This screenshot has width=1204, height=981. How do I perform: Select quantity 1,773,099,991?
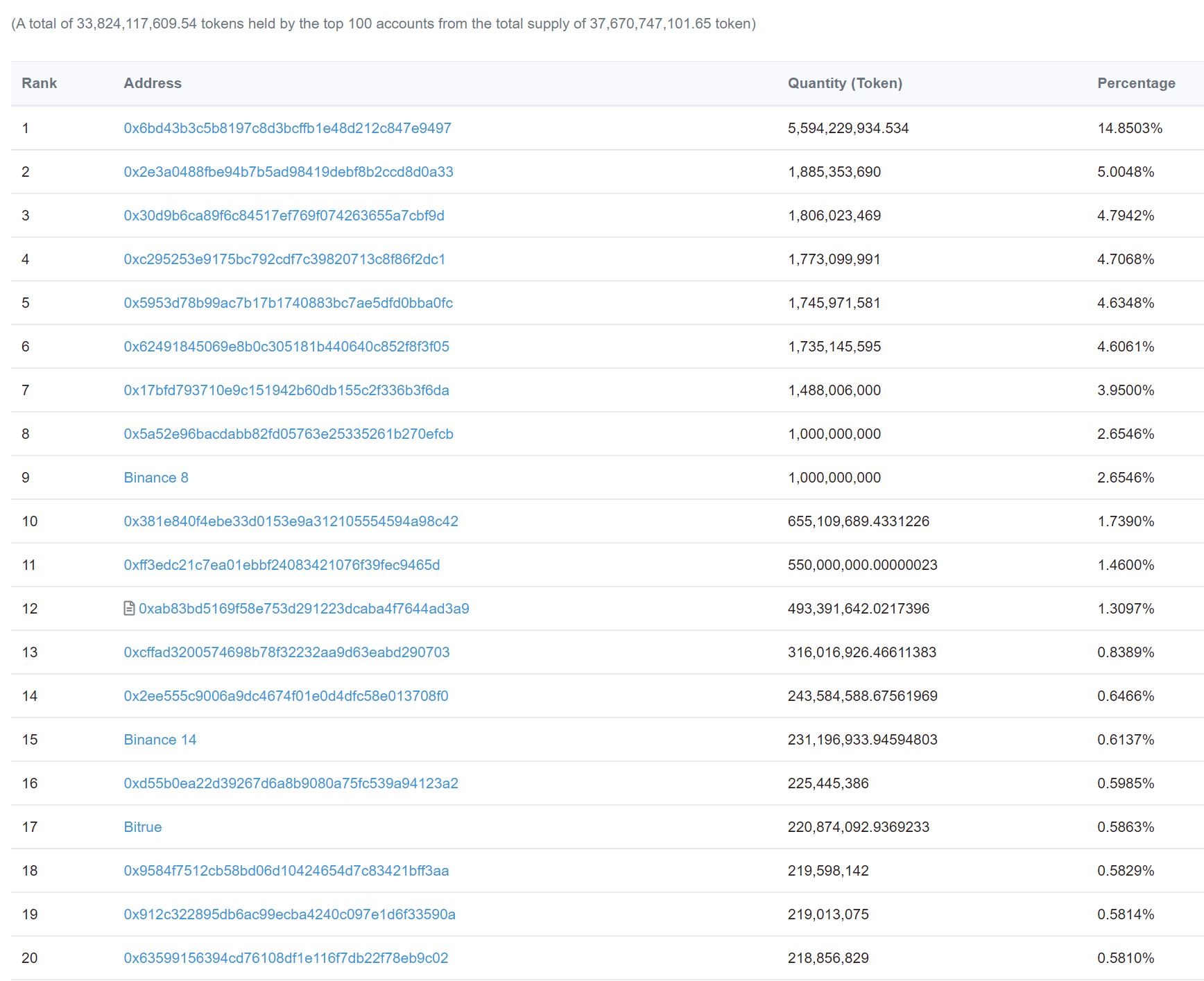click(834, 259)
